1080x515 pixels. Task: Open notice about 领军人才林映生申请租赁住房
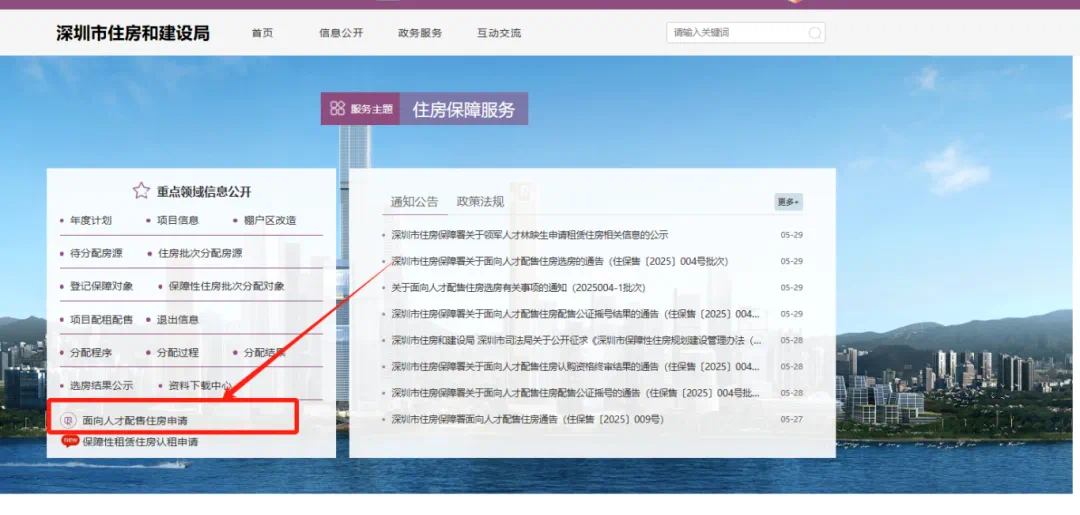click(530, 235)
